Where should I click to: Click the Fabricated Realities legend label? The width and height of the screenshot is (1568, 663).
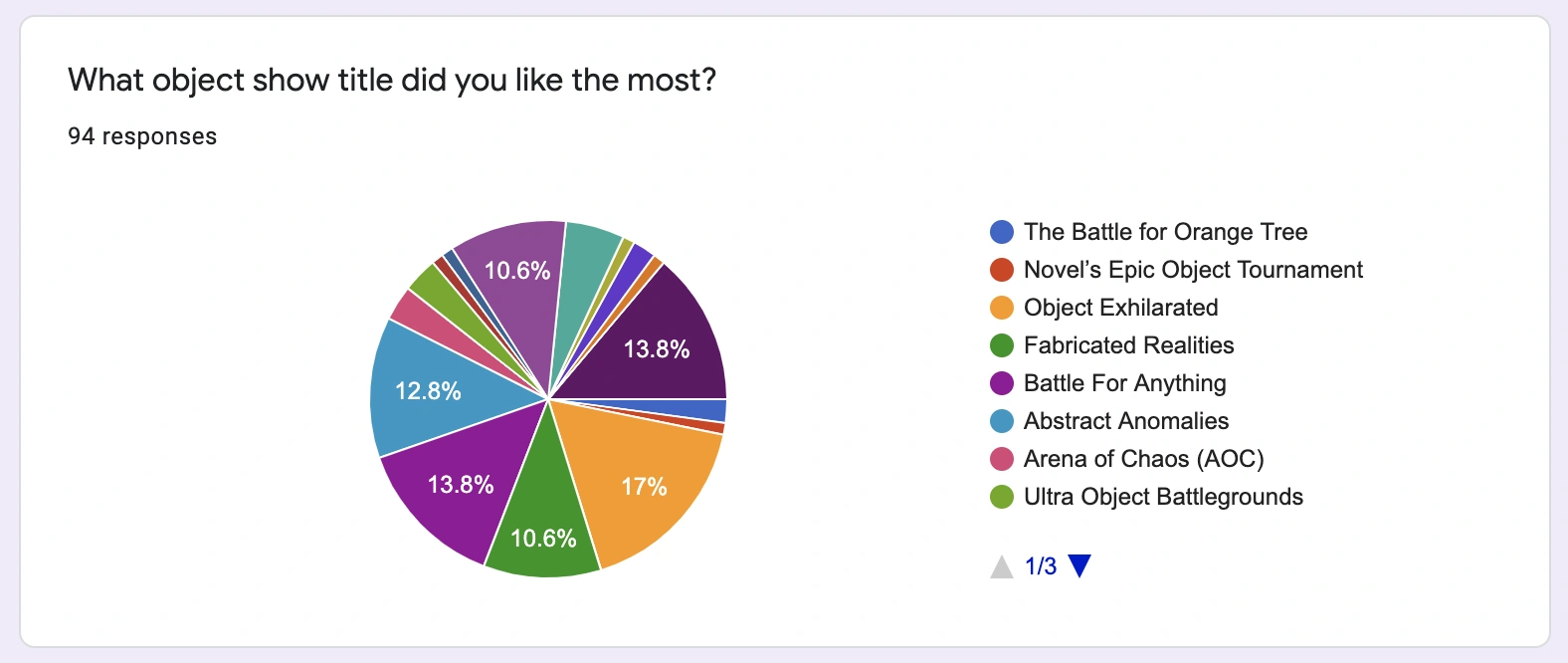pyautogui.click(x=1128, y=345)
